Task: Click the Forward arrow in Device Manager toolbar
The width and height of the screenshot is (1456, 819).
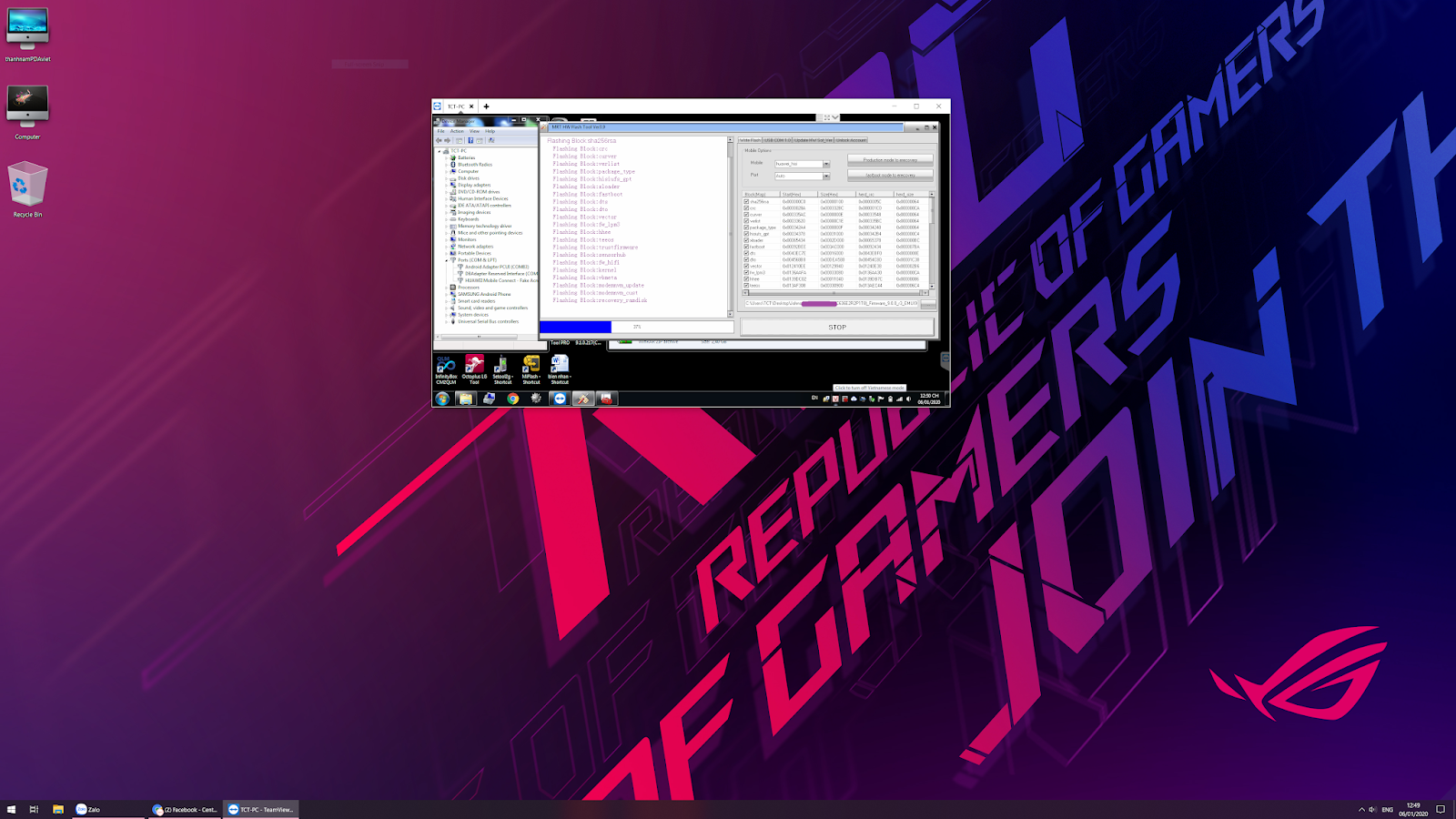Action: click(x=447, y=140)
